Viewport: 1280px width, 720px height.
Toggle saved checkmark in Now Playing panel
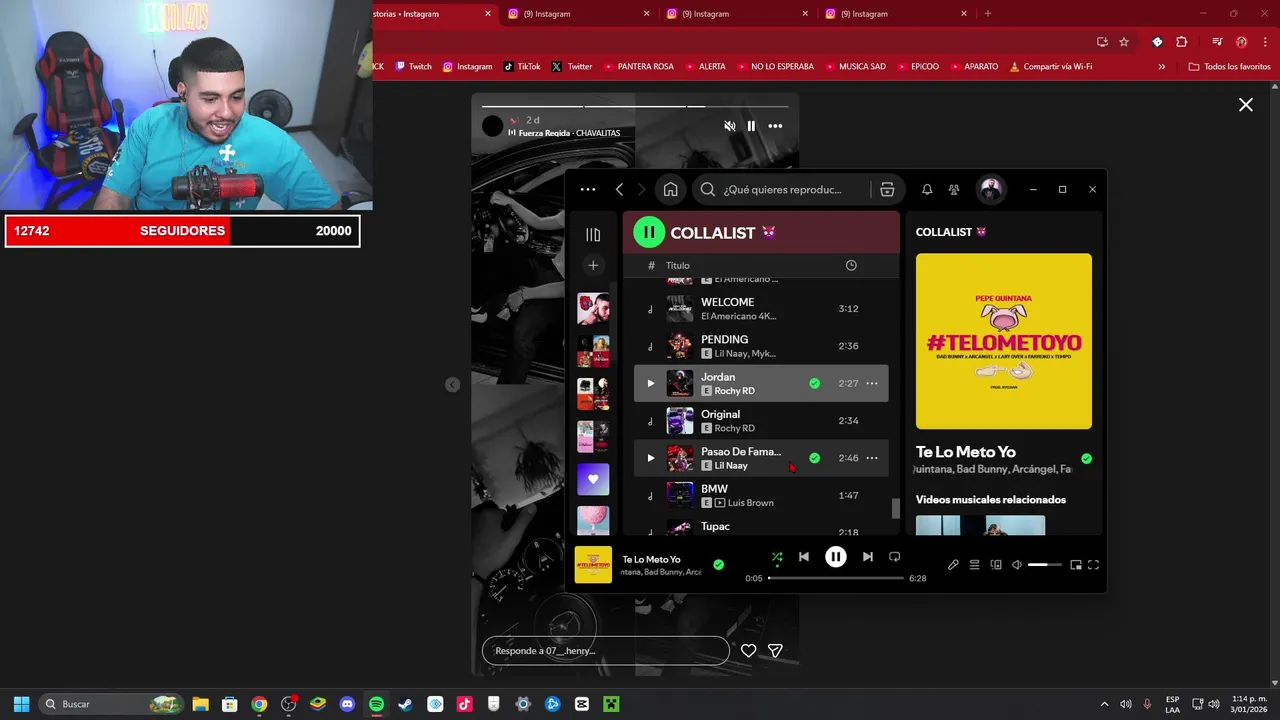coord(1086,459)
